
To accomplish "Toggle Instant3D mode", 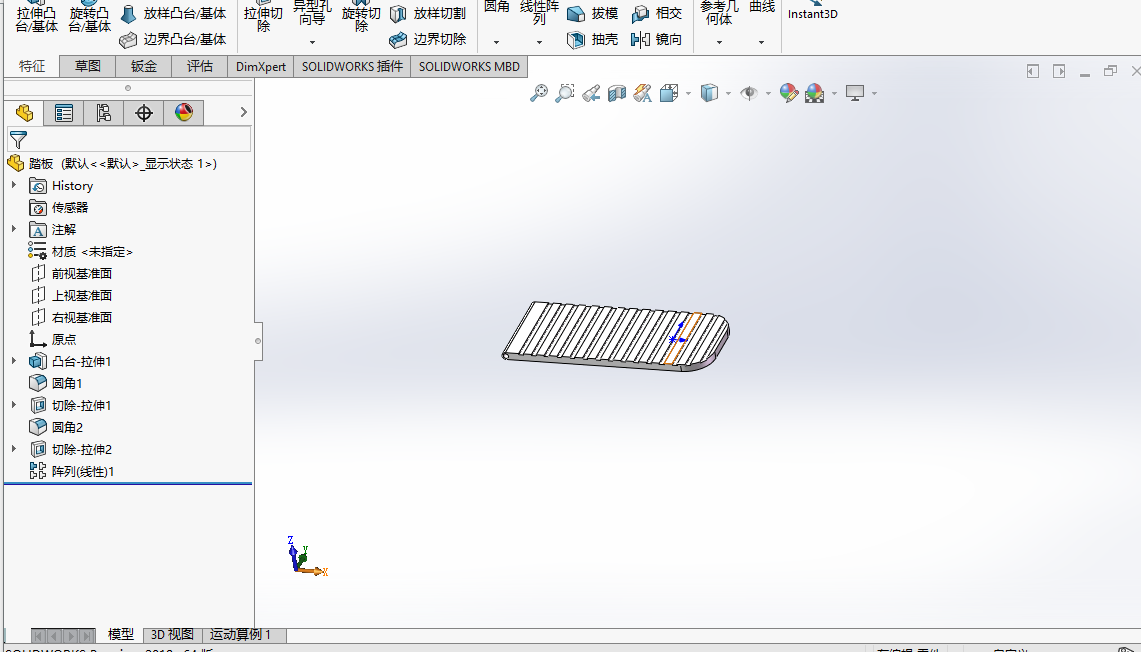I will [813, 10].
